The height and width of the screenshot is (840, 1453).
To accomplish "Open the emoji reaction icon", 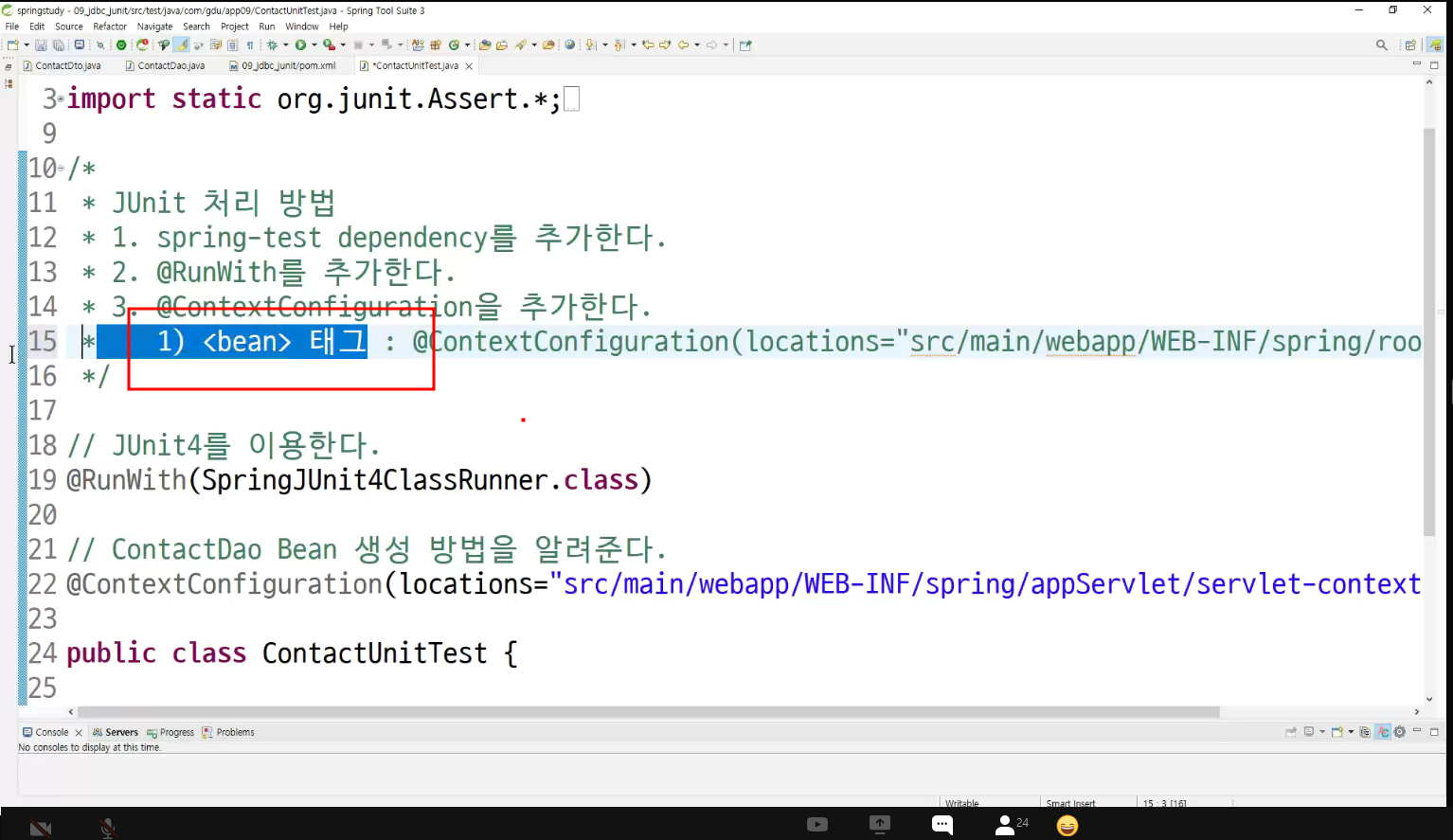I will (x=1067, y=826).
